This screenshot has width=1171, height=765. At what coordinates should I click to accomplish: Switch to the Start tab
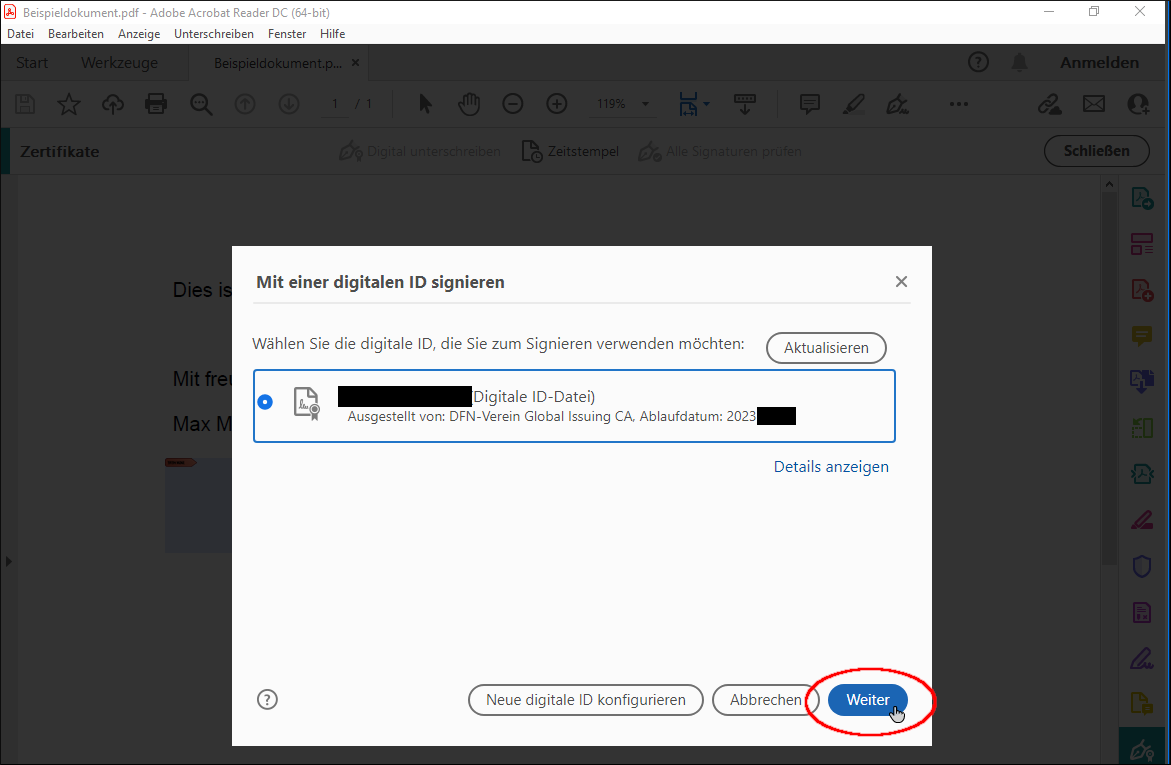(32, 63)
